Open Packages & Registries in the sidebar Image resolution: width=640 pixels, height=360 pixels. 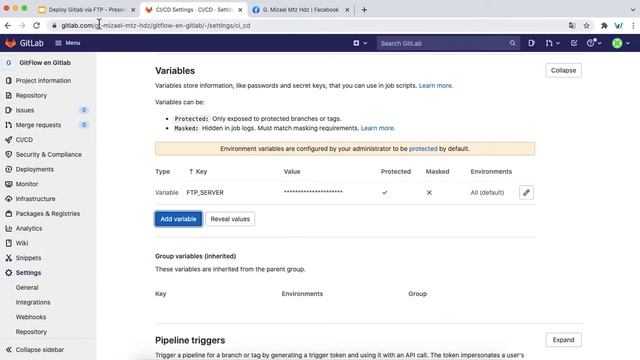[48, 213]
